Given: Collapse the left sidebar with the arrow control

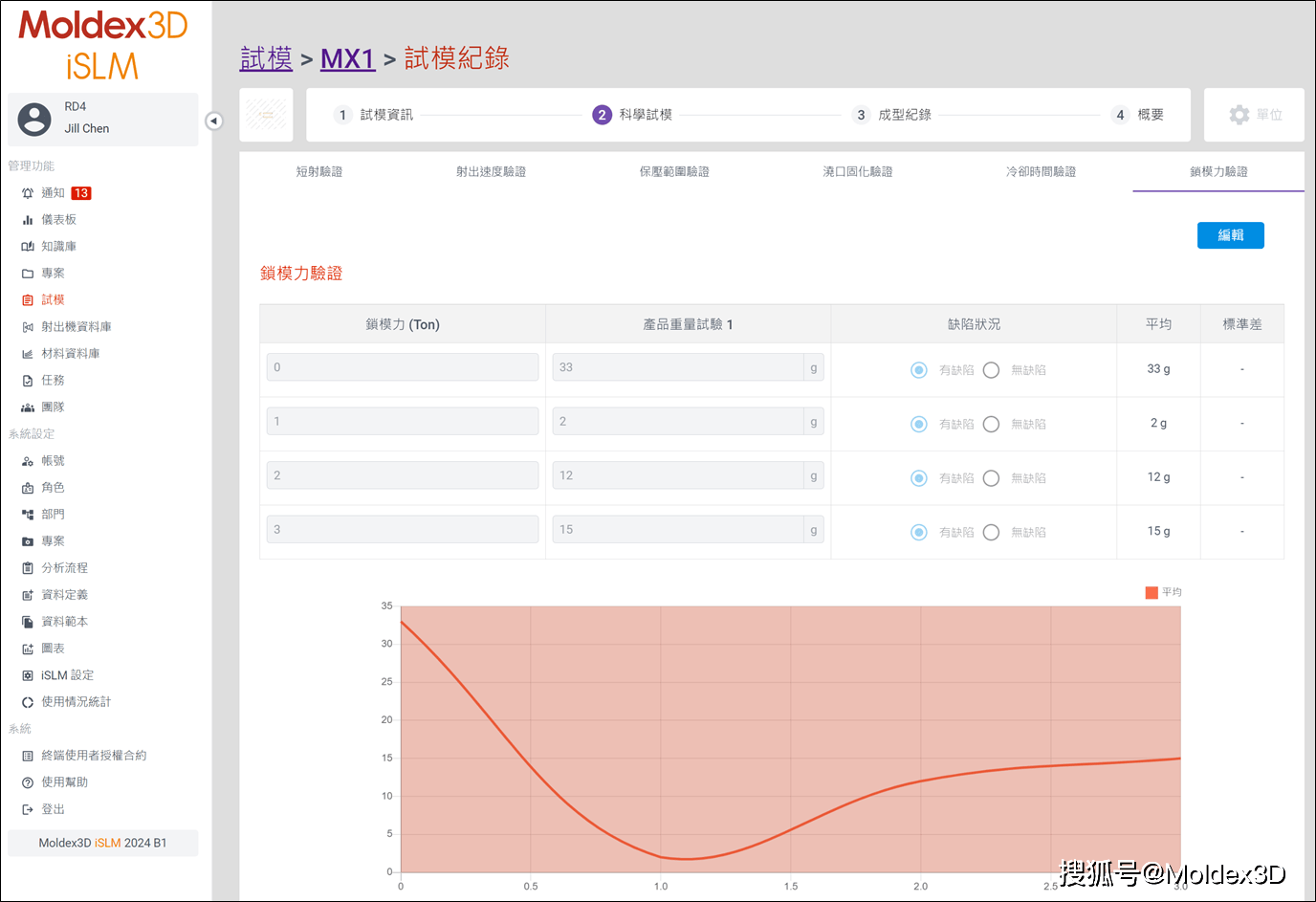Looking at the screenshot, I should (x=212, y=121).
